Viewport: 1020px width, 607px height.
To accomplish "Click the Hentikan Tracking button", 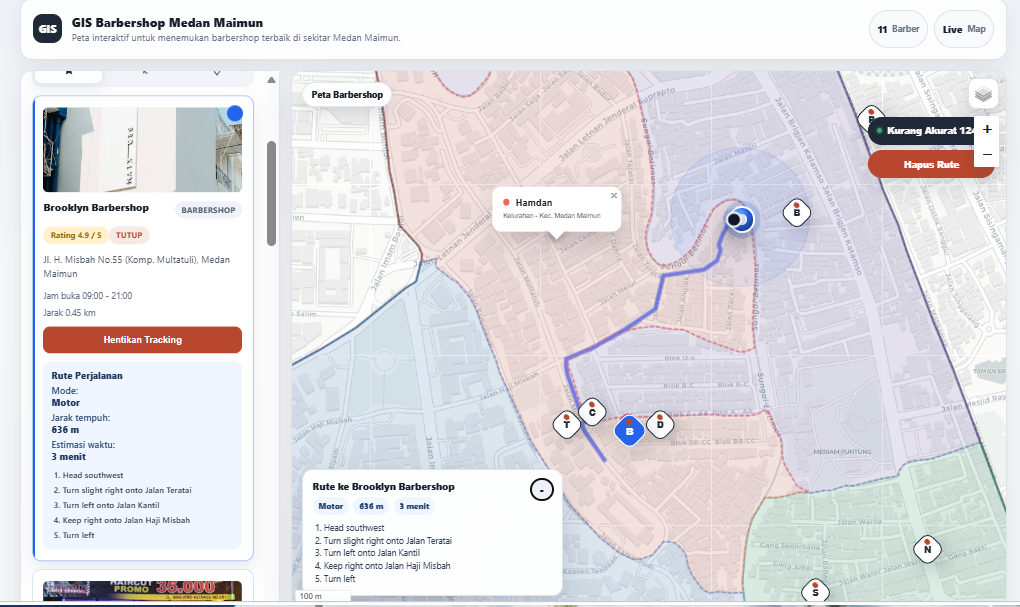I will click(x=142, y=340).
